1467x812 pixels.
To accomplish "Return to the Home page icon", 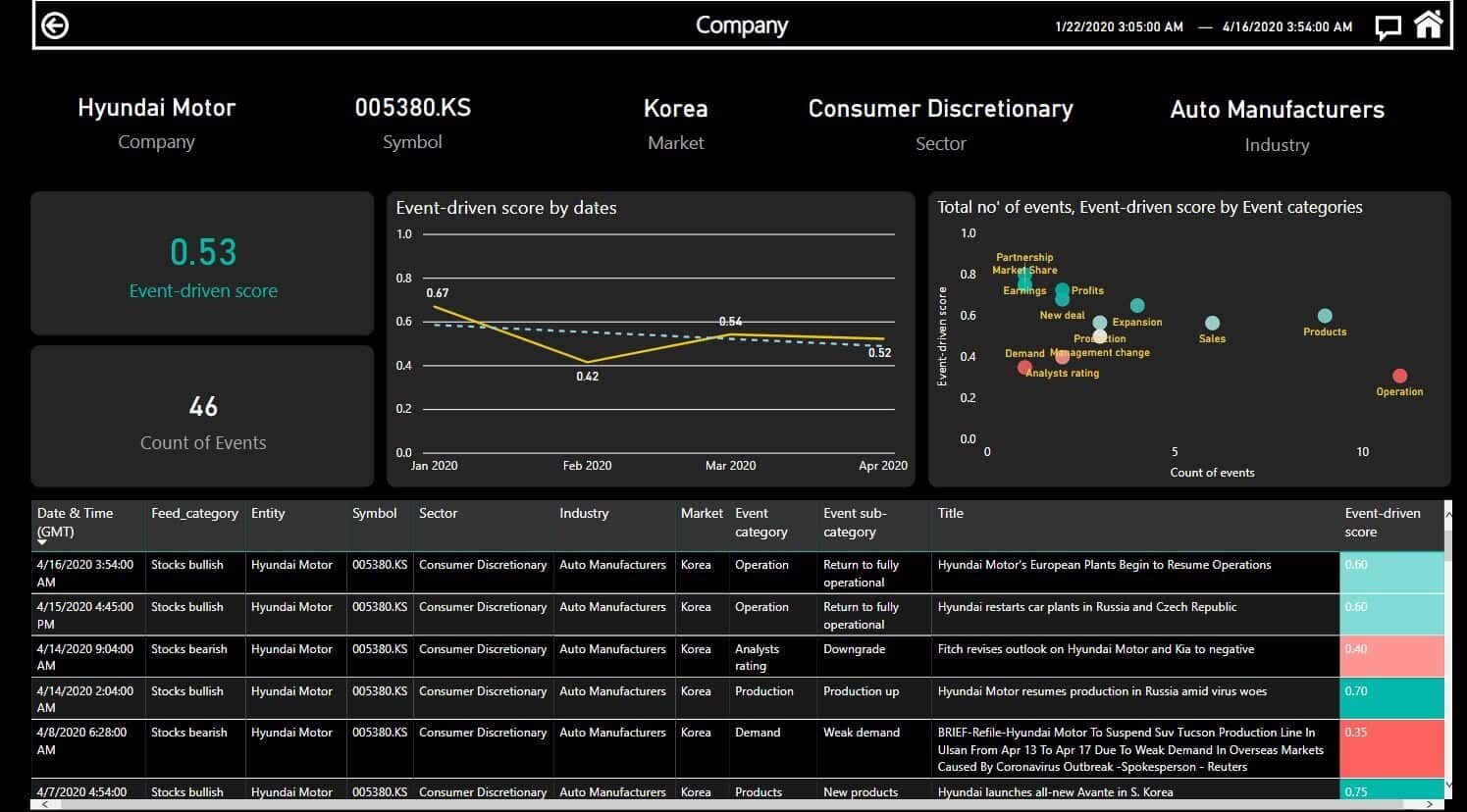I will point(1429,24).
